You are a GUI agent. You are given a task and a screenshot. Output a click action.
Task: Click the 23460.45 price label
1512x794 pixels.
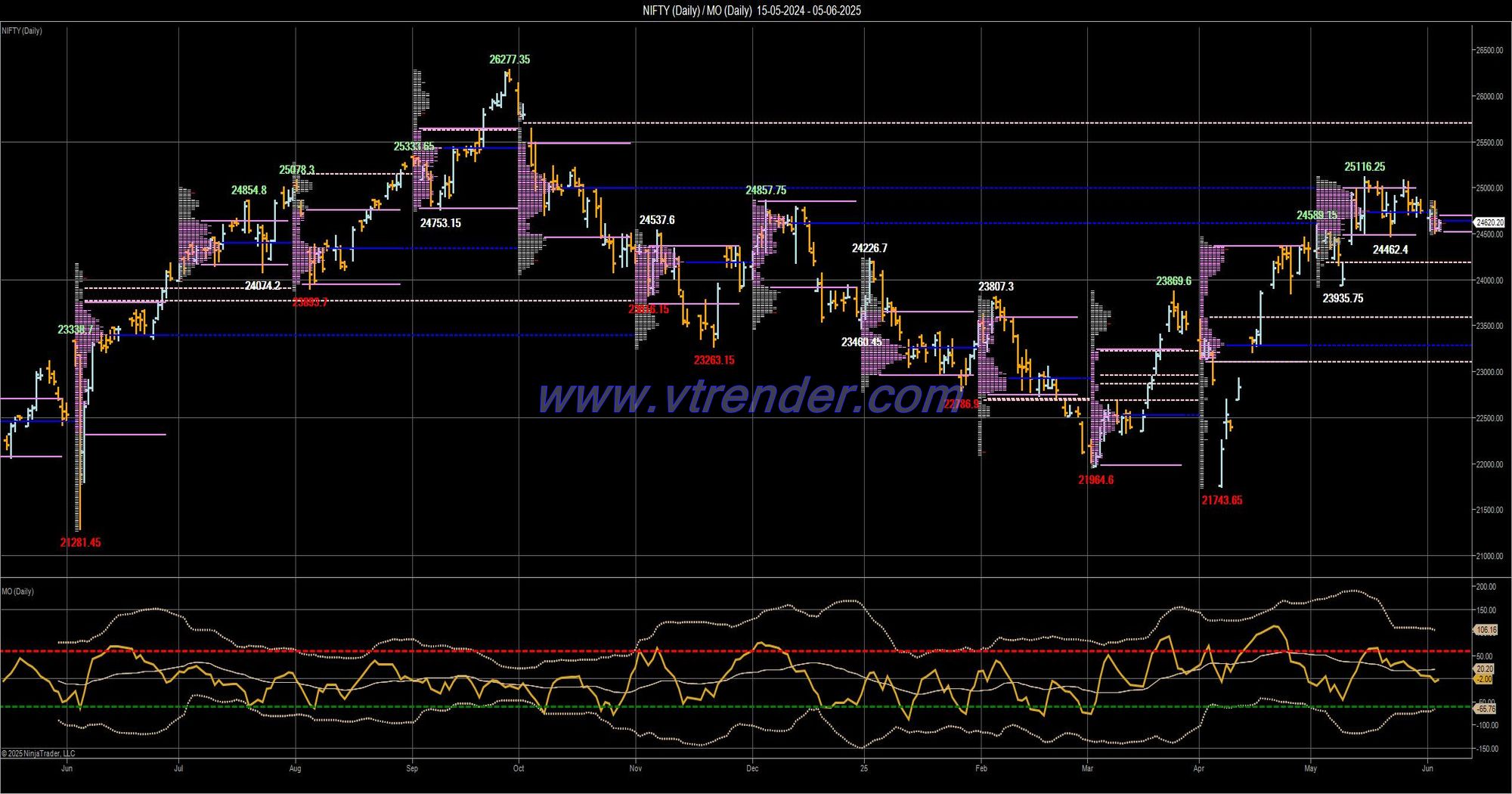[862, 343]
